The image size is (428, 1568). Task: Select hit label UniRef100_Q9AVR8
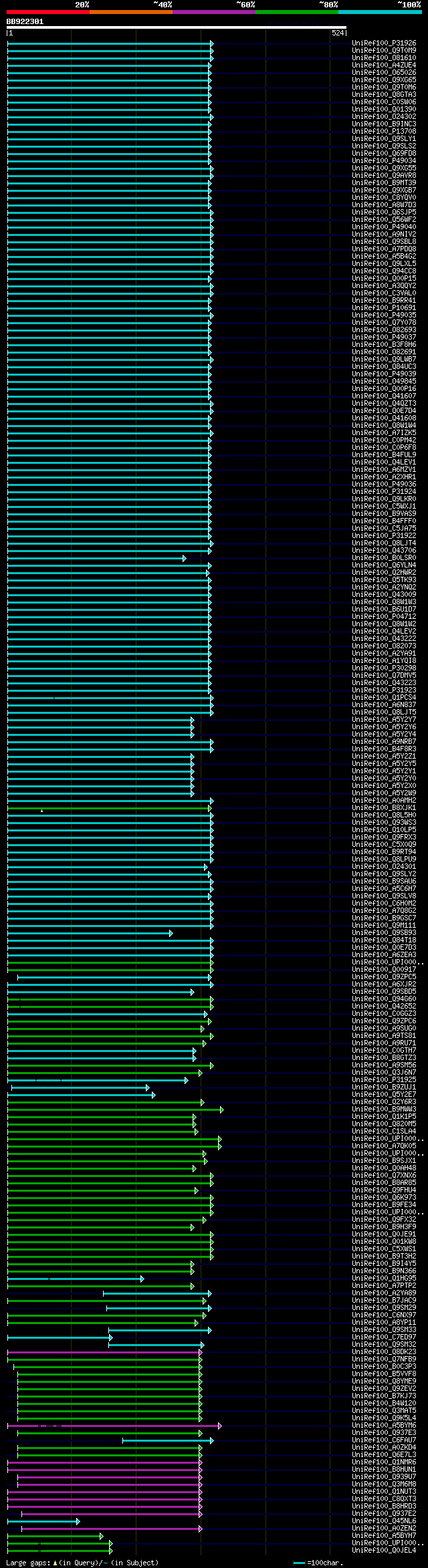point(384,176)
